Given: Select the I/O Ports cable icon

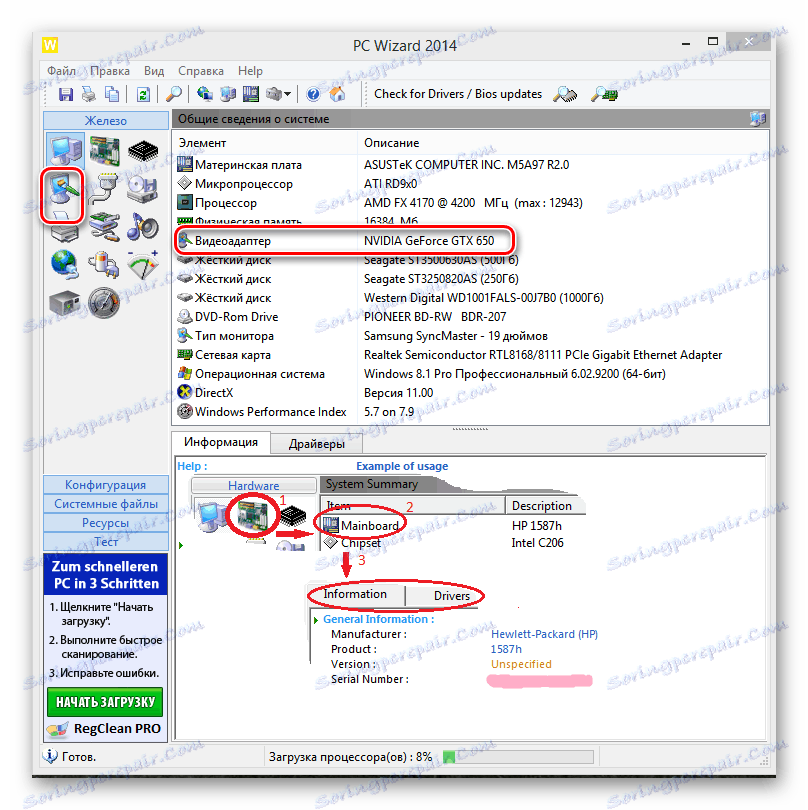Looking at the screenshot, I should pos(103,189).
